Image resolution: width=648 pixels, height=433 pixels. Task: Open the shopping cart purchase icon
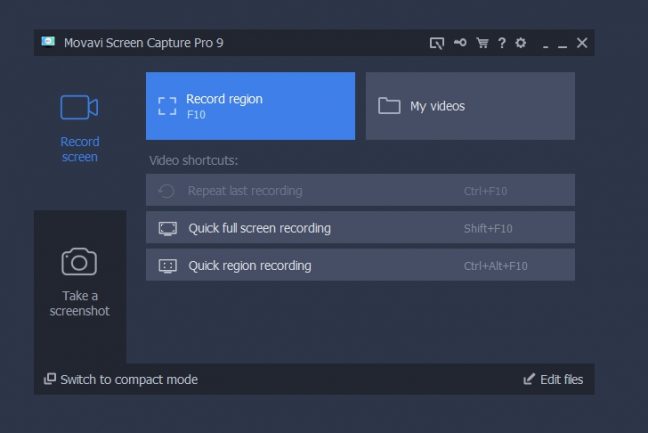(x=482, y=43)
